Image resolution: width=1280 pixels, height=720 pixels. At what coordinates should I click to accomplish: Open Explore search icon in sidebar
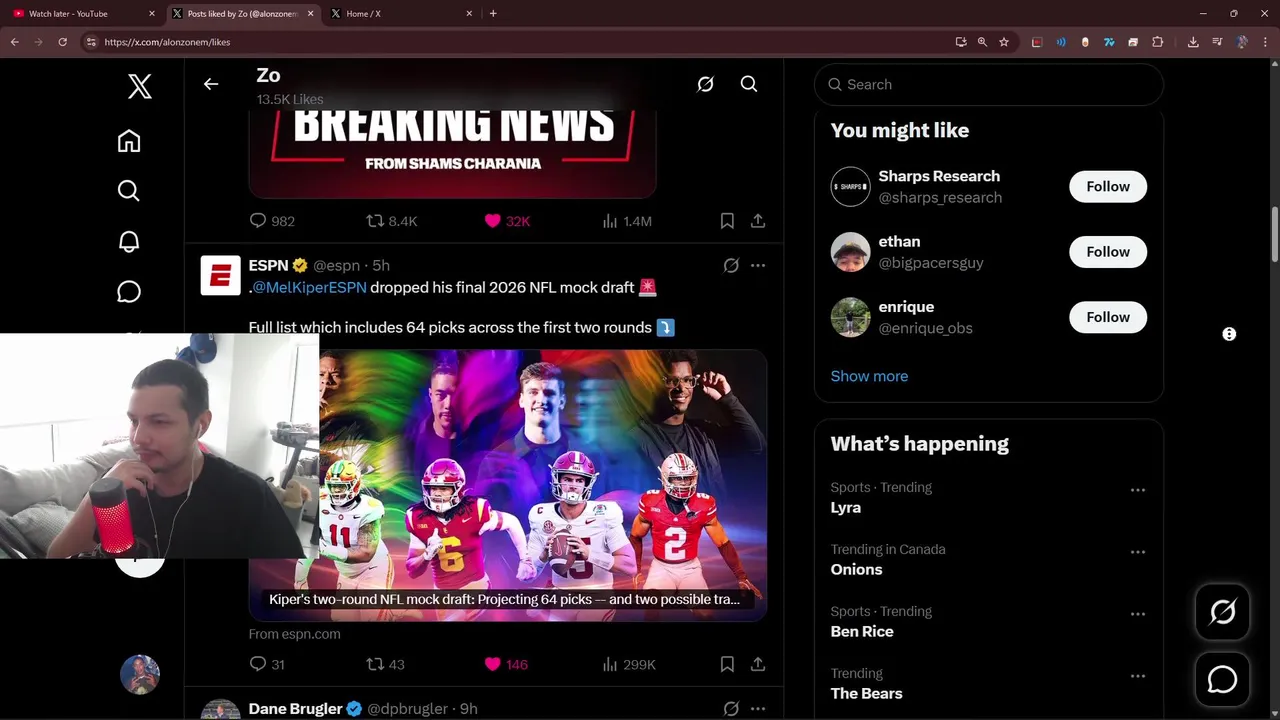point(129,191)
